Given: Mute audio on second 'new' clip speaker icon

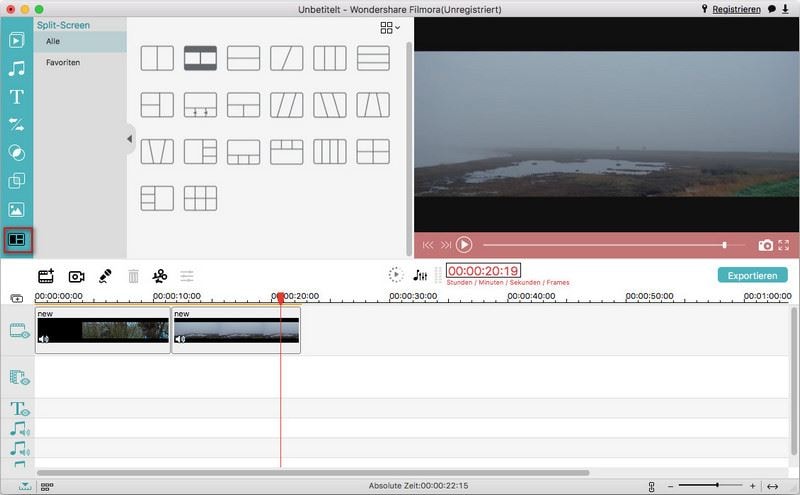Looking at the screenshot, I should click(x=180, y=339).
